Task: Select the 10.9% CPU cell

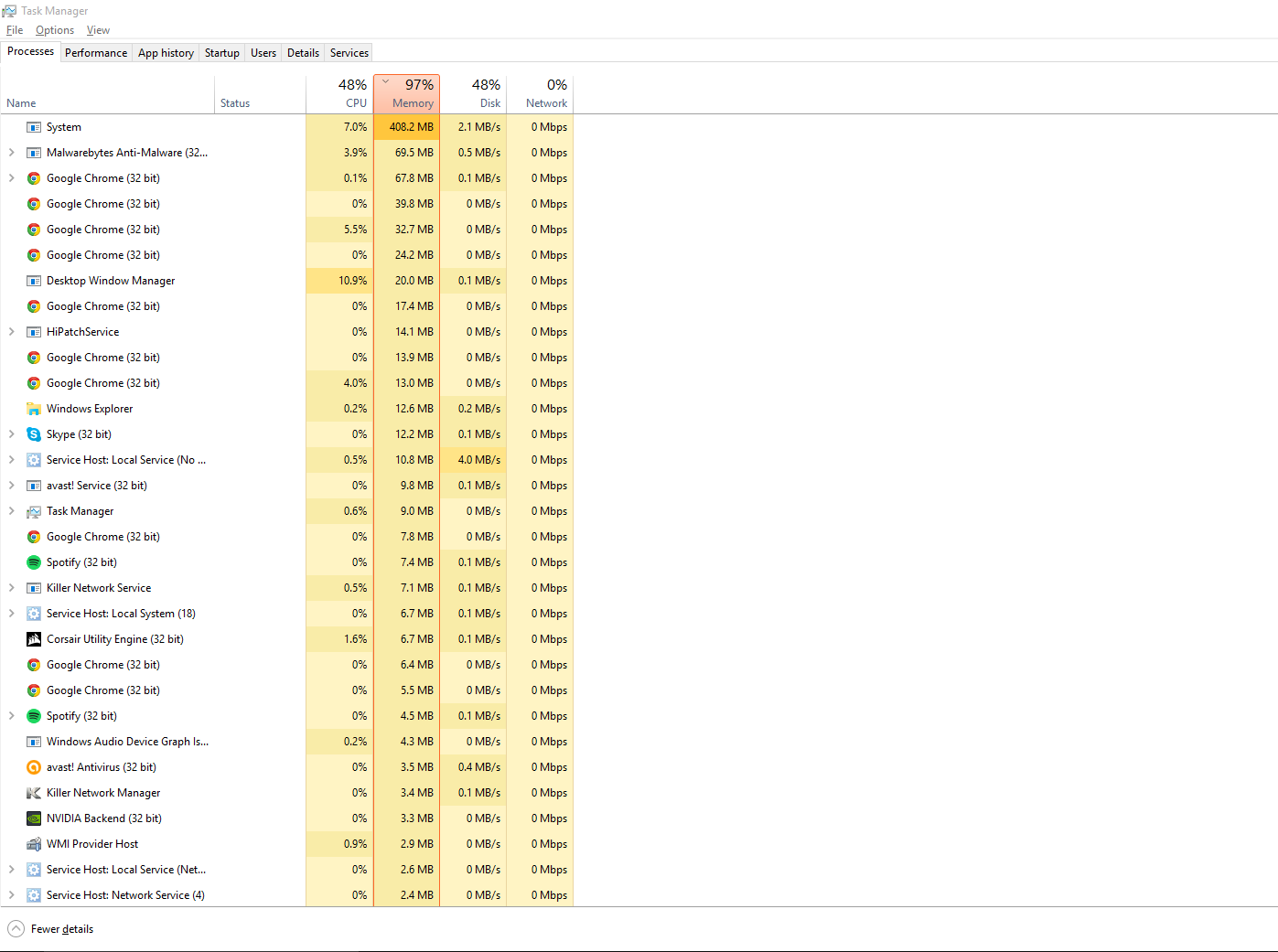Action: click(339, 281)
